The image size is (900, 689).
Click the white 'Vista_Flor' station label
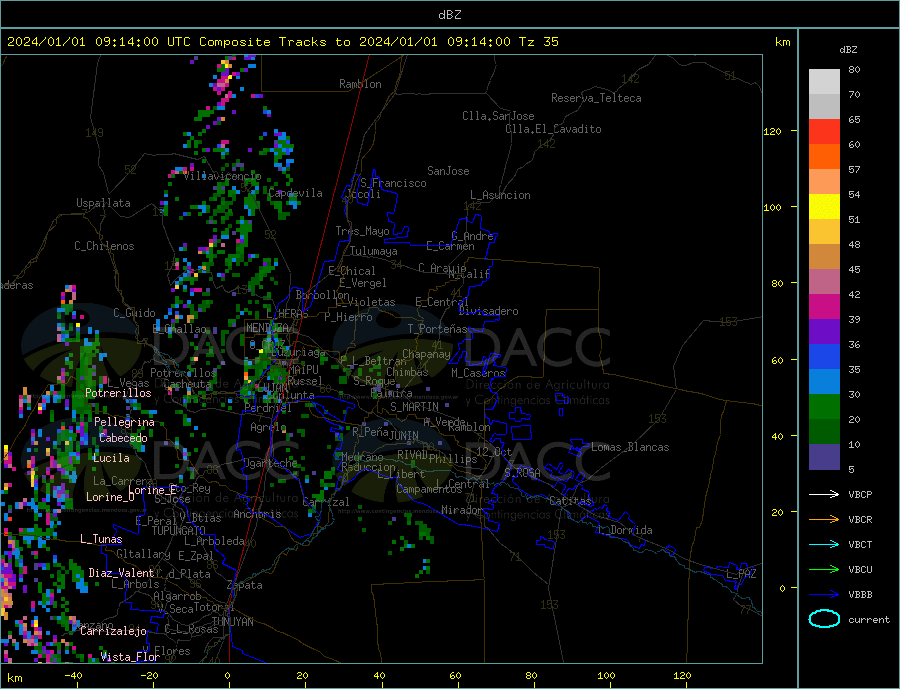[x=130, y=657]
